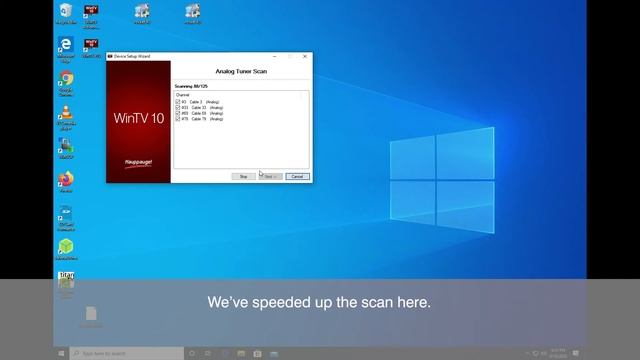Screen dimensions: 640x360
Task: Uncheck channel #79 Cable 79 checkbox
Action: tap(178, 119)
